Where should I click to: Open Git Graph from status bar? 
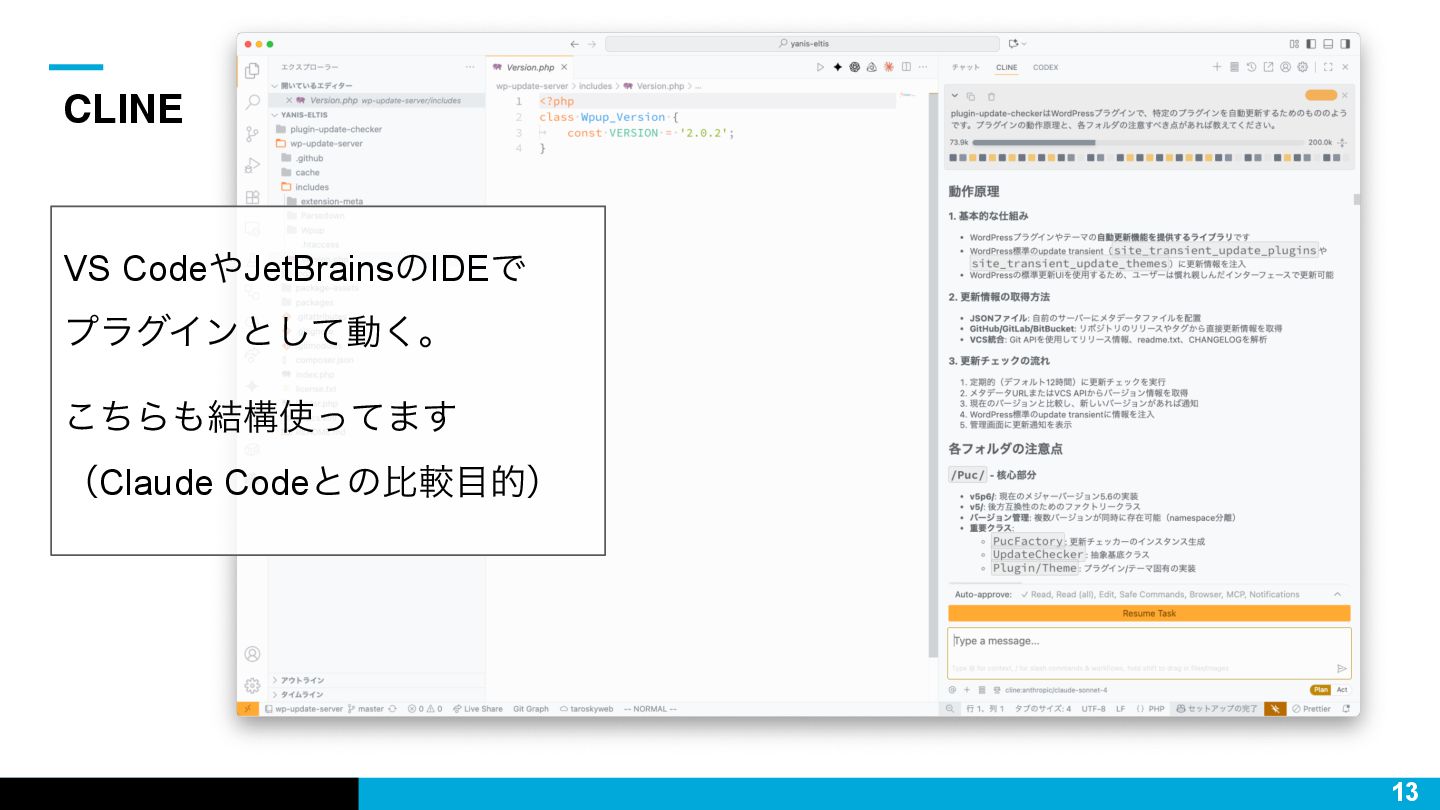(531, 709)
